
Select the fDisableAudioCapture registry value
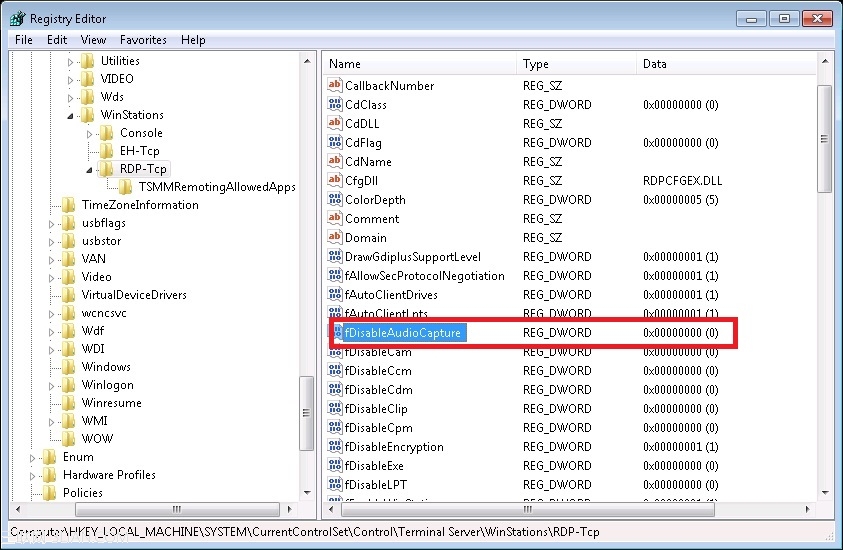pos(403,333)
